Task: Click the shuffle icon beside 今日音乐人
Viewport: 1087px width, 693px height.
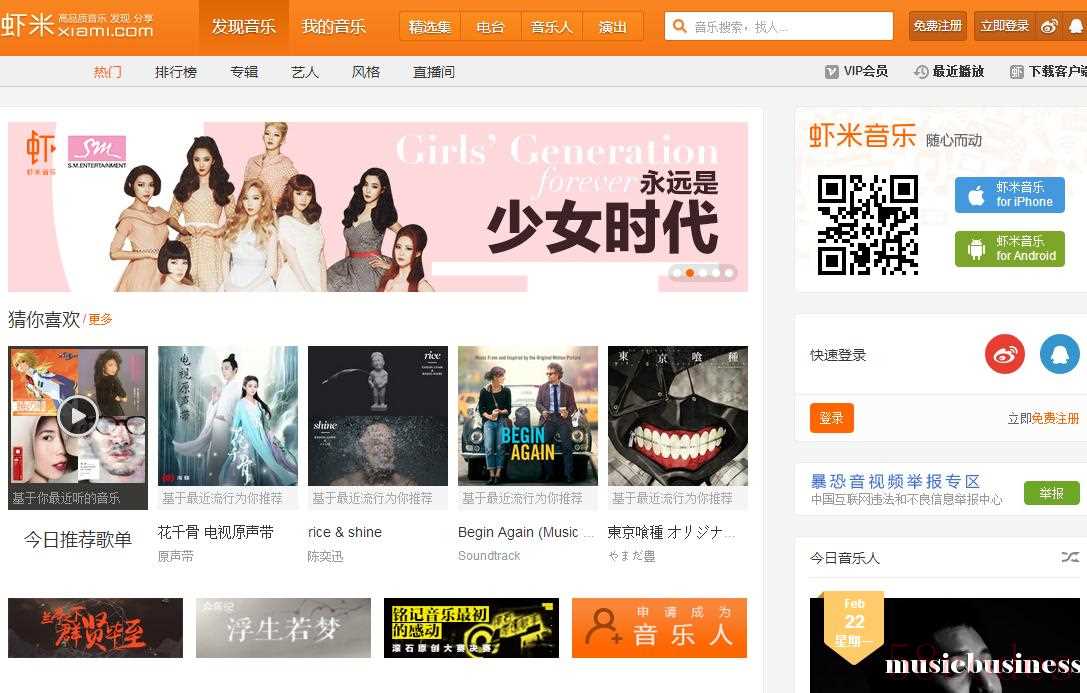Action: (x=1070, y=557)
